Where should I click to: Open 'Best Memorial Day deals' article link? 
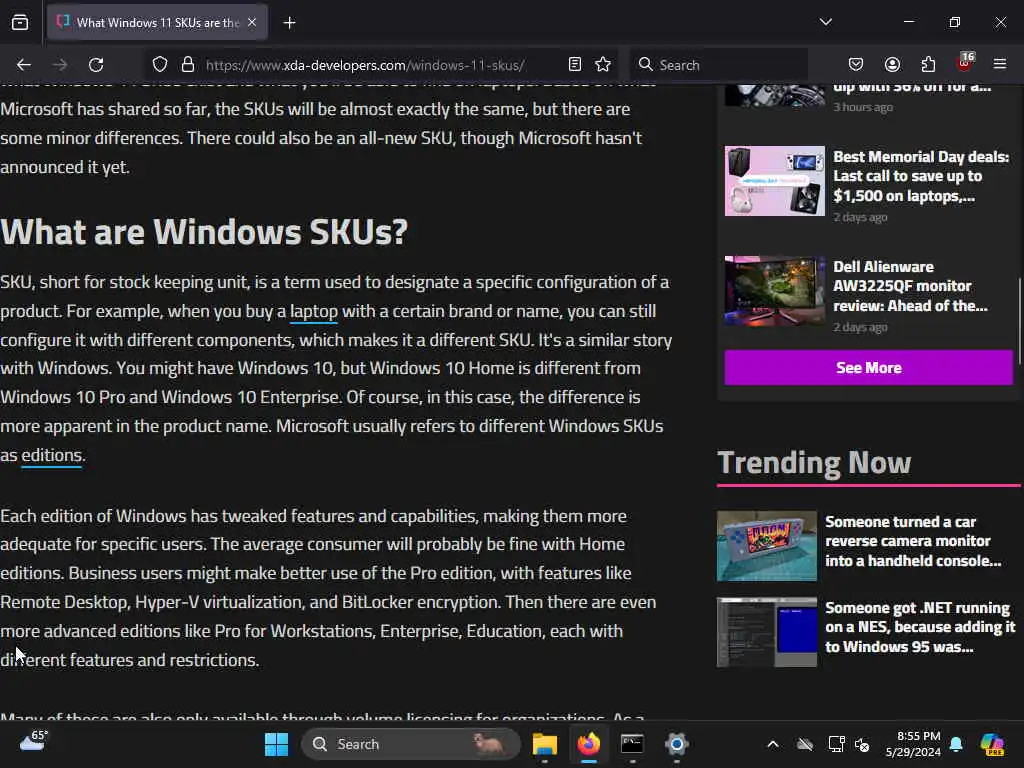click(x=921, y=176)
